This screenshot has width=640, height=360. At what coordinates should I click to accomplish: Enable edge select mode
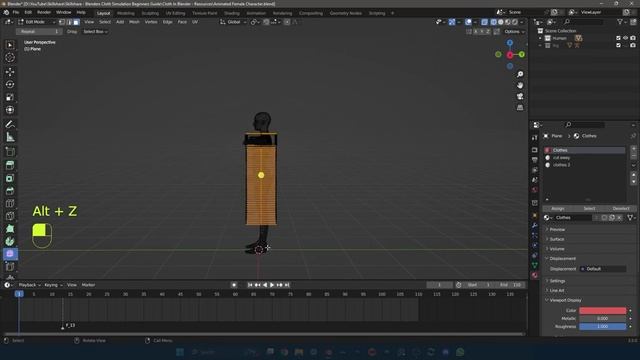point(69,22)
